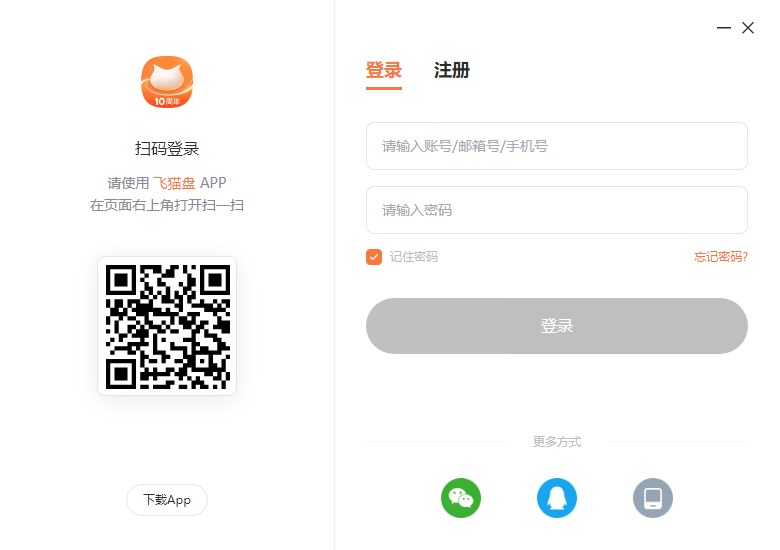Click the 扫码登录 heading
780x550 pixels.
coord(167,149)
